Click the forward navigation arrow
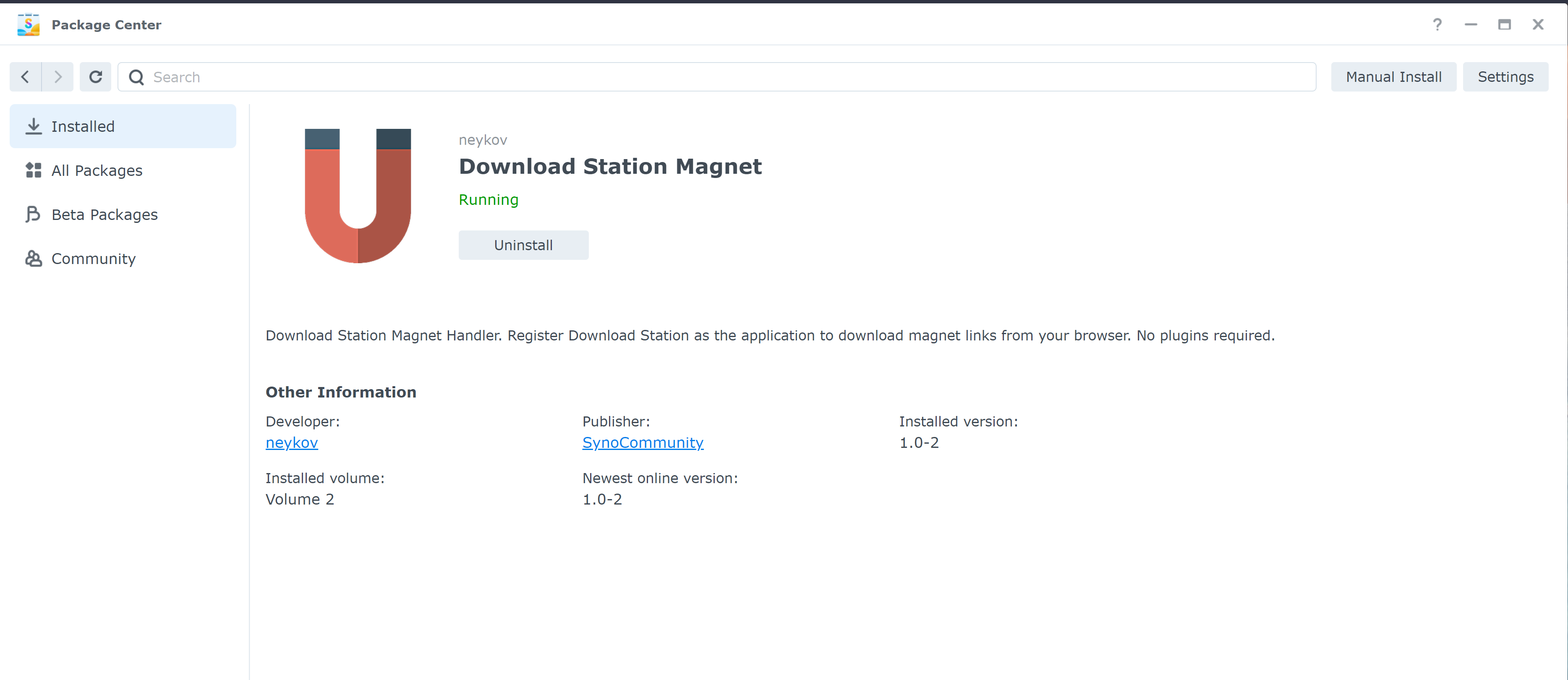 pos(58,77)
